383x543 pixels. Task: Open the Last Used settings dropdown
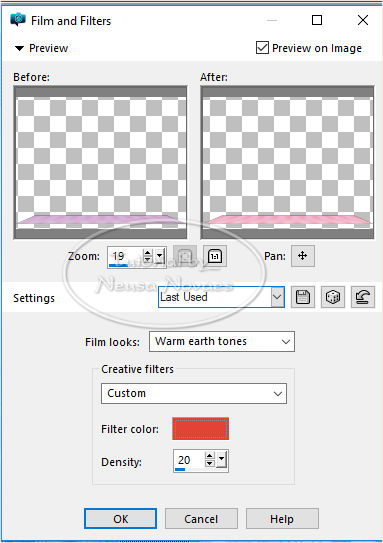221,297
